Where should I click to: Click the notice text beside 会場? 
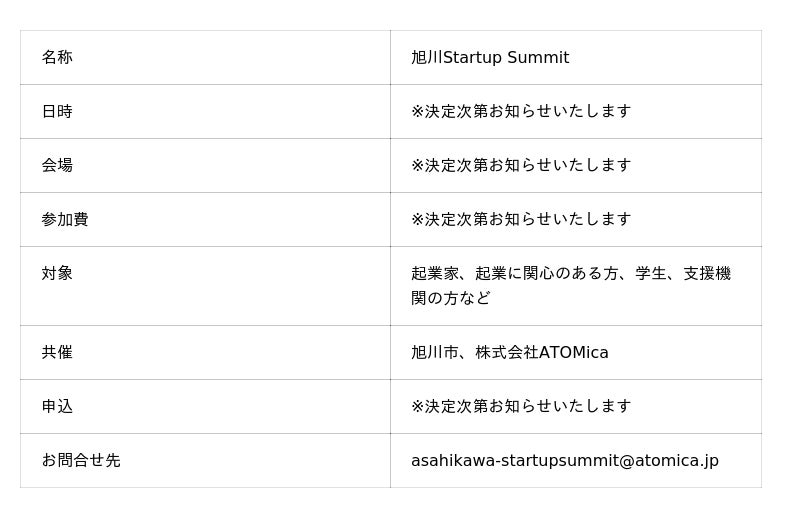coord(521,165)
